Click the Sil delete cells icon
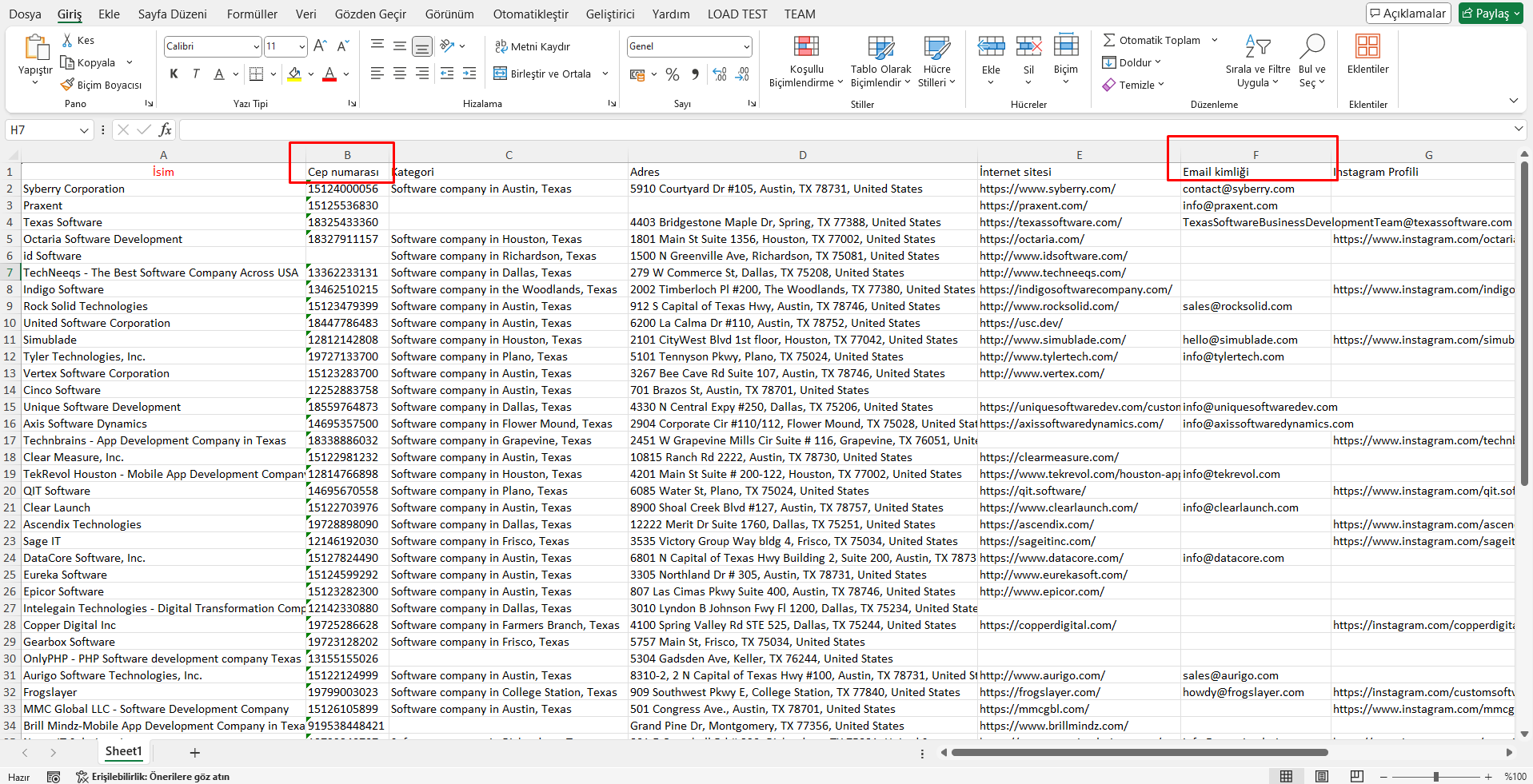This screenshot has width=1533, height=784. (x=1028, y=46)
